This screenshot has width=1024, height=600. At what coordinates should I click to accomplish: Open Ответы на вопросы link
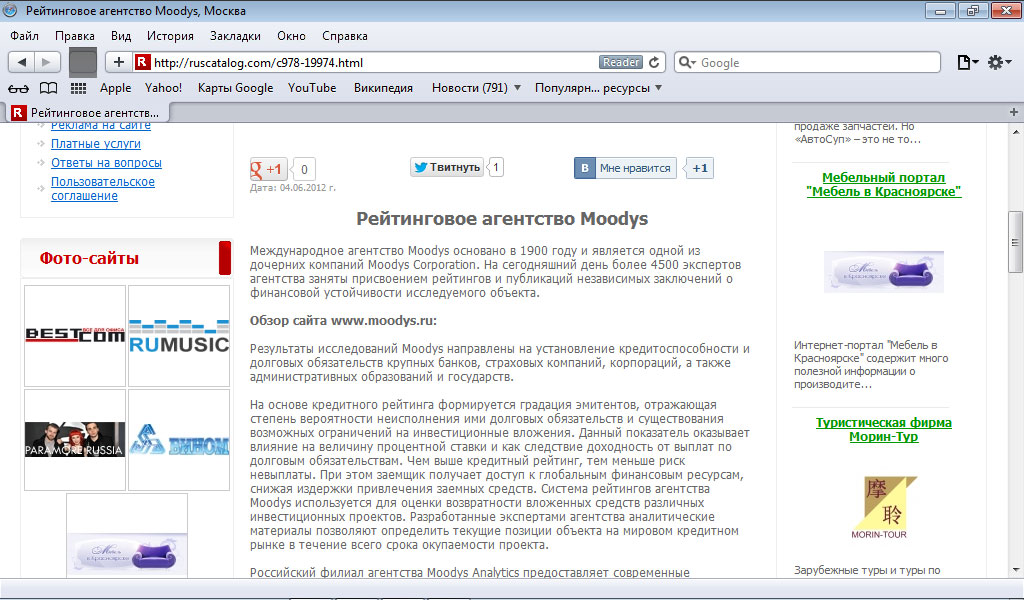(x=106, y=163)
